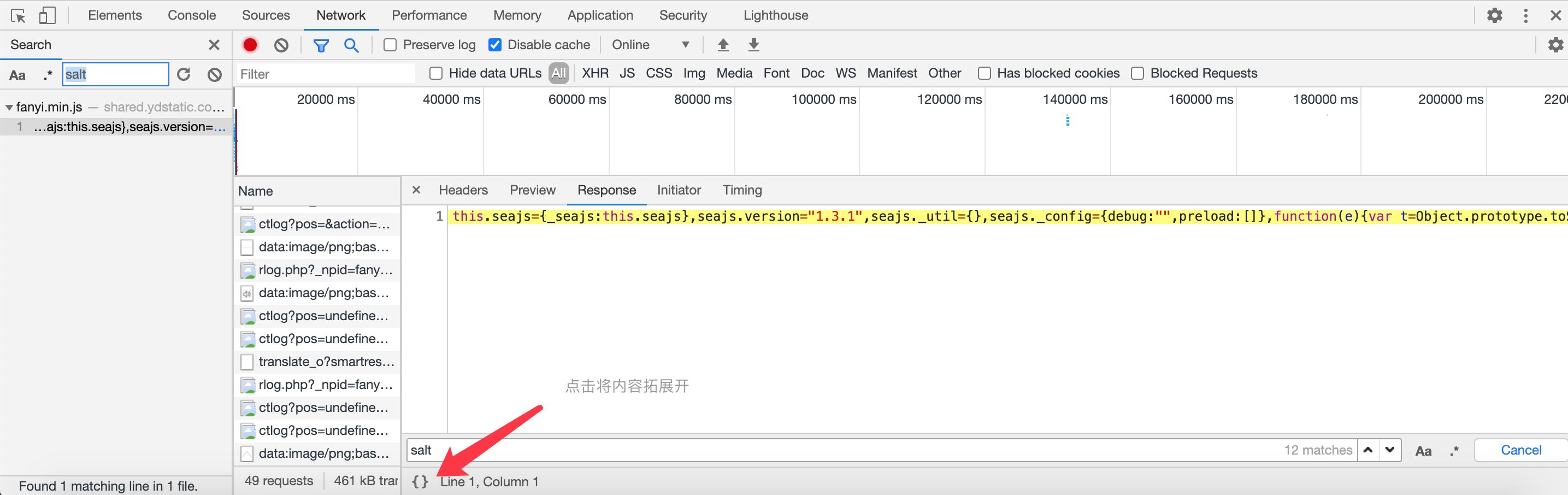Image resolution: width=1568 pixels, height=495 pixels.
Task: Go to next match in response search
Action: [x=1390, y=450]
